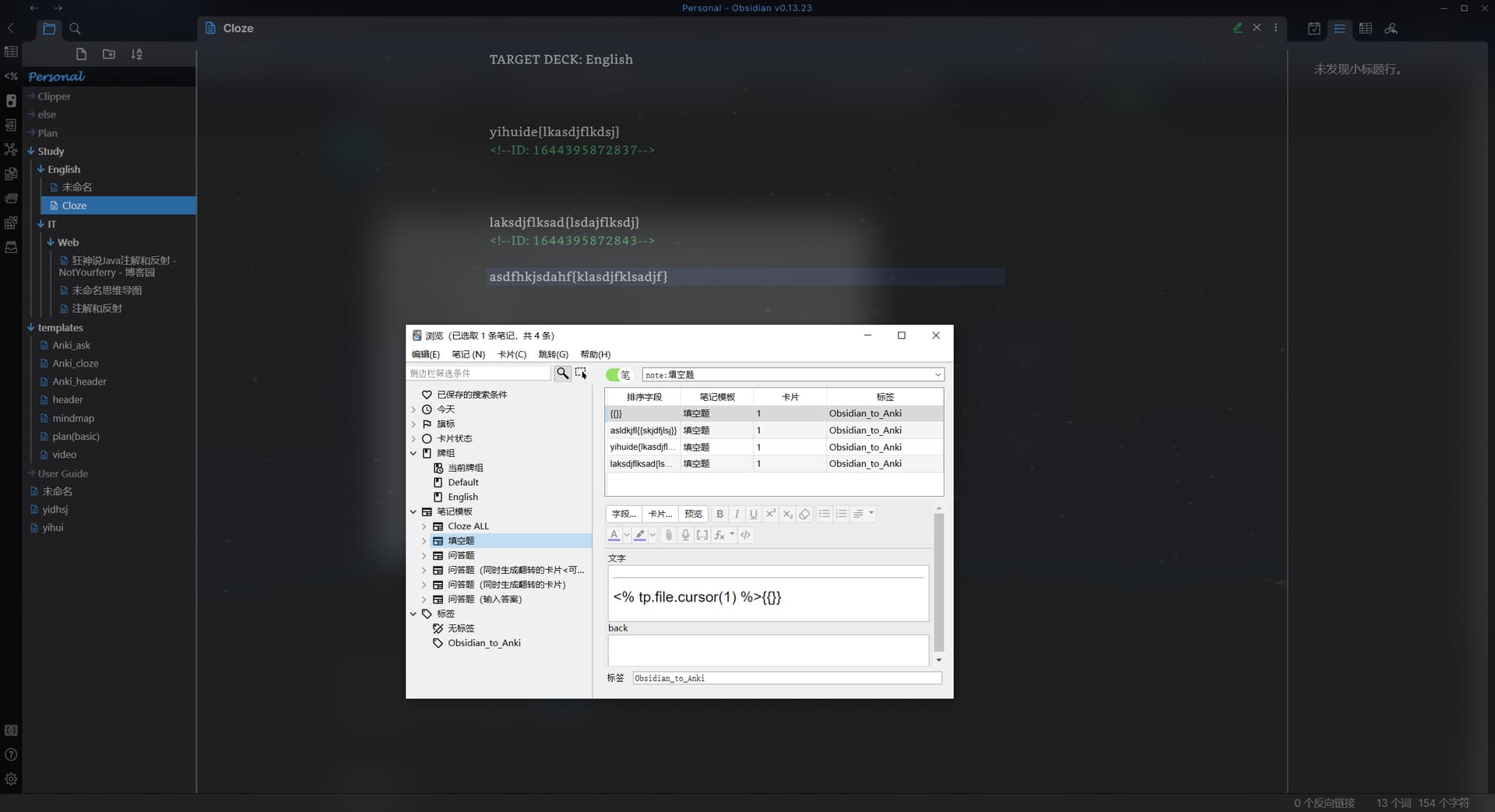The height and width of the screenshot is (812, 1495).
Task: Click the HTML editor code icon
Action: coord(746,535)
